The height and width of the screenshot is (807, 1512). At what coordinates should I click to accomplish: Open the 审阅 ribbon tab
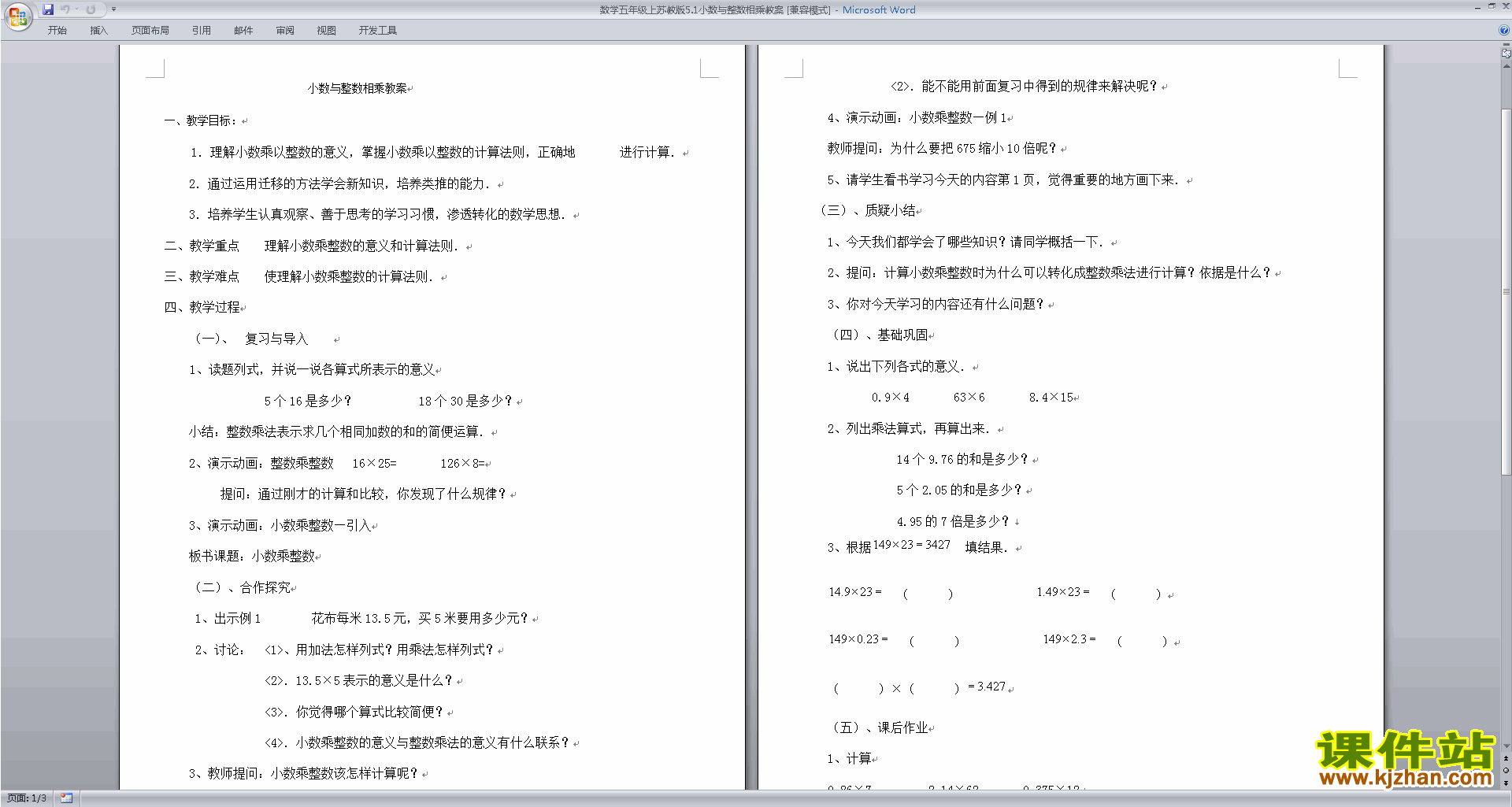[285, 31]
